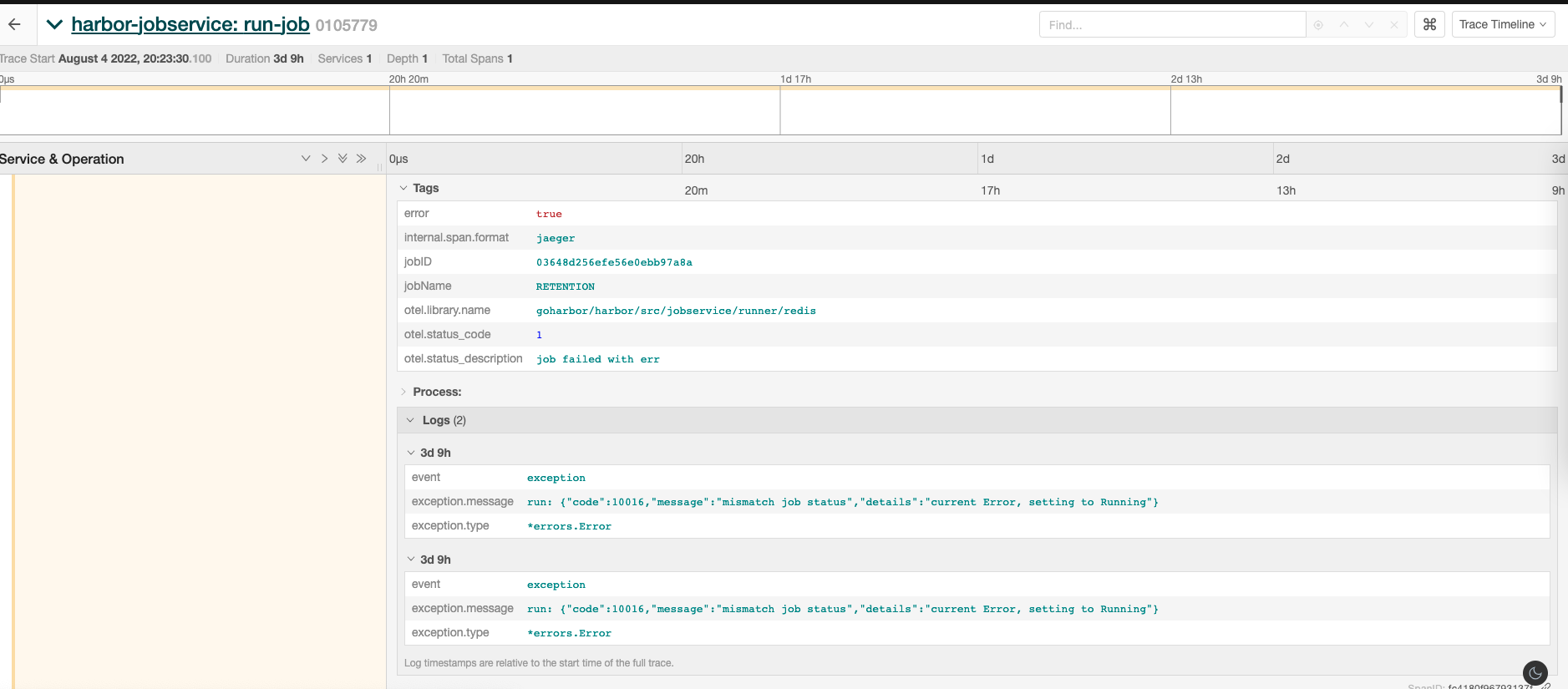Click the Find search input field
The height and width of the screenshot is (689, 1568).
1172,25
